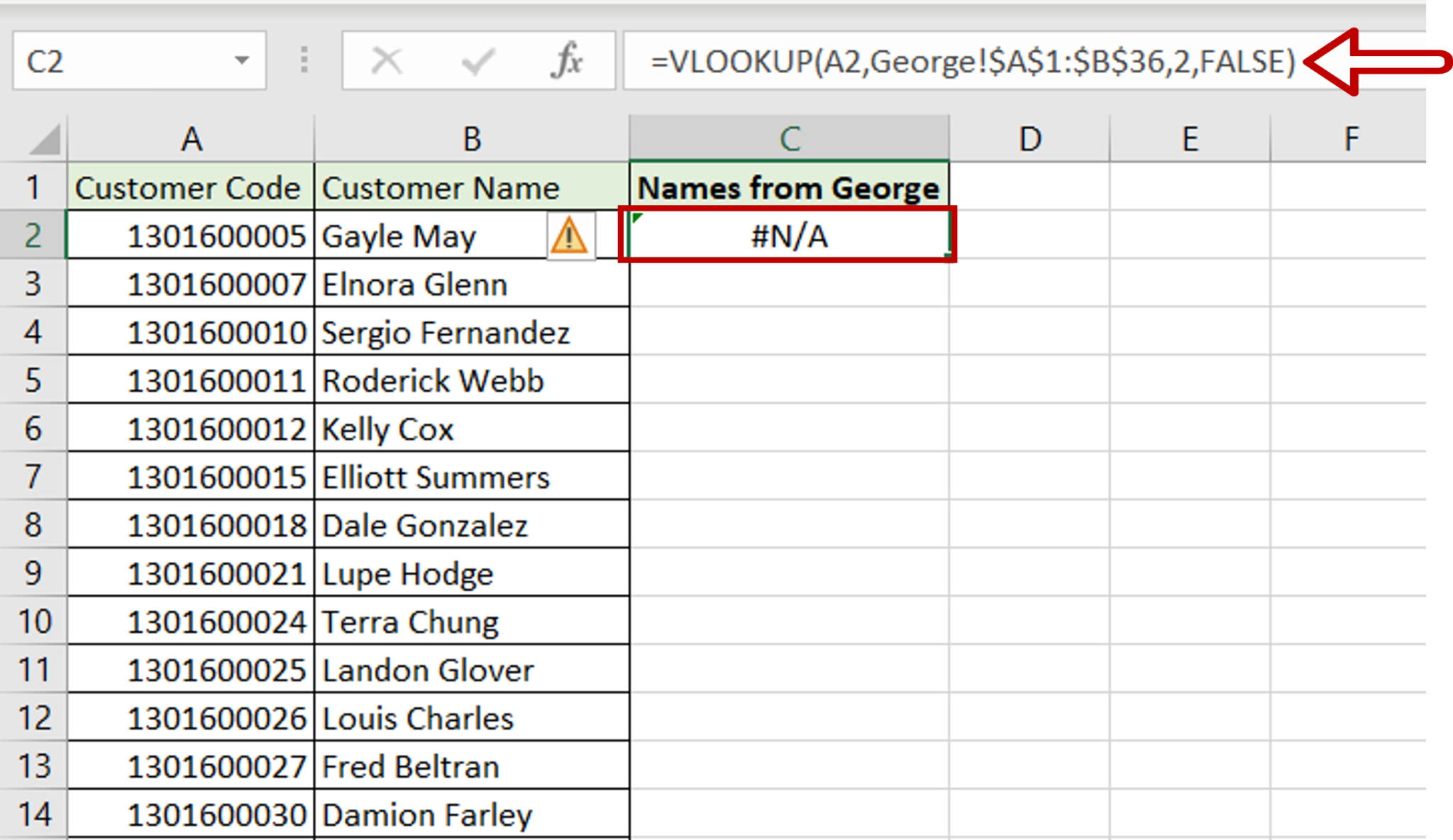Select the Kelly Cox cell
The height and width of the screenshot is (840, 1453).
pos(472,429)
